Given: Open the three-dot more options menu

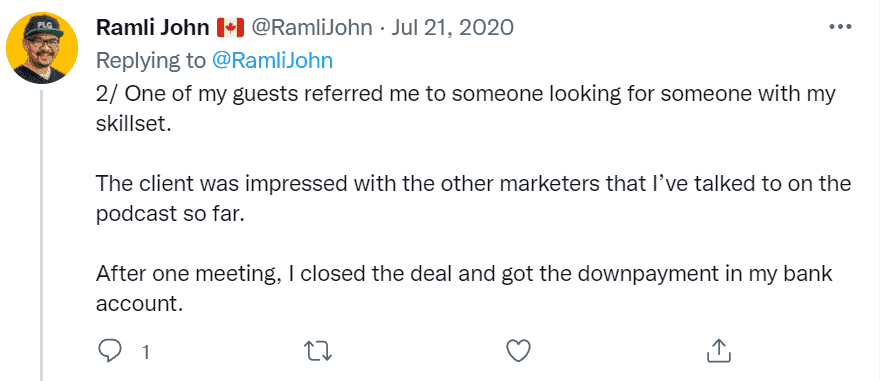Looking at the screenshot, I should coord(841,26).
